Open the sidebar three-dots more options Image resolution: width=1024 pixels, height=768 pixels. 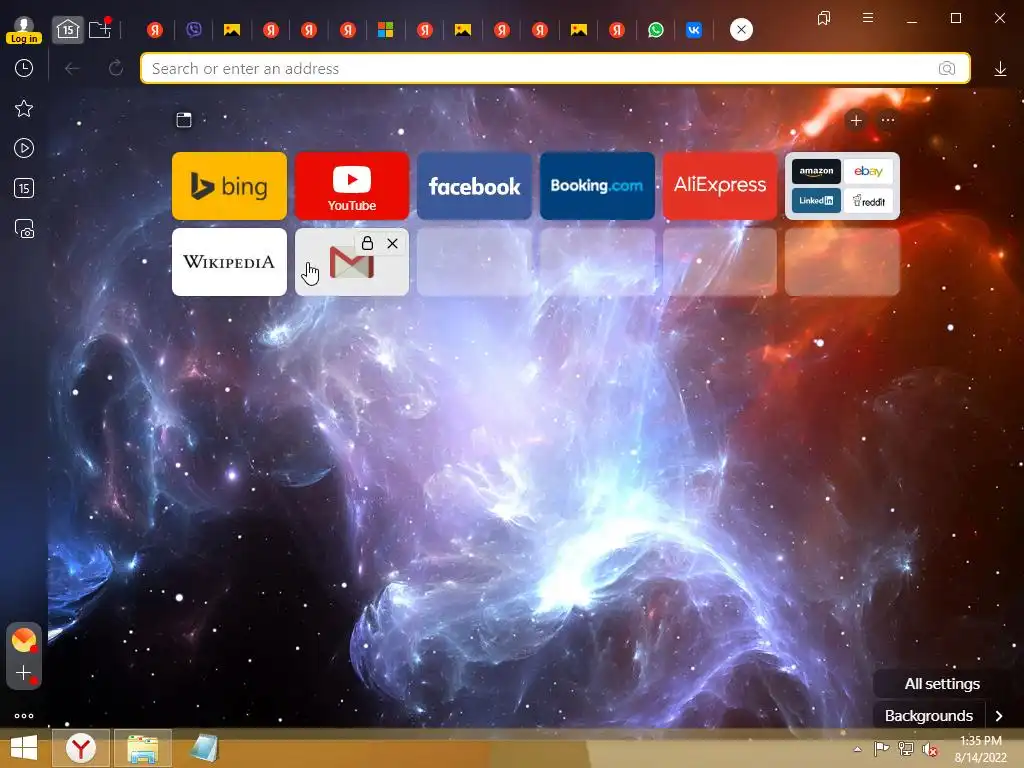pyautogui.click(x=24, y=716)
